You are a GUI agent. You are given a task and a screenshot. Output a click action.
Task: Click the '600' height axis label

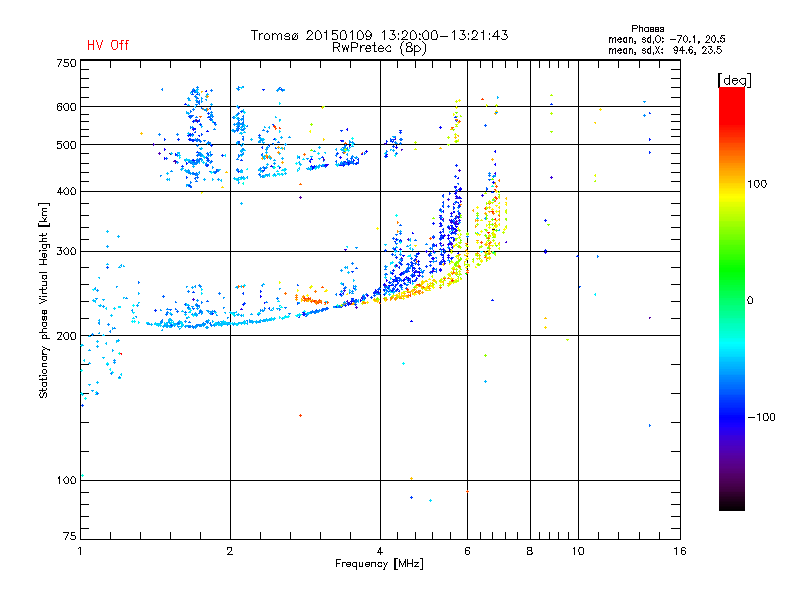pos(66,107)
